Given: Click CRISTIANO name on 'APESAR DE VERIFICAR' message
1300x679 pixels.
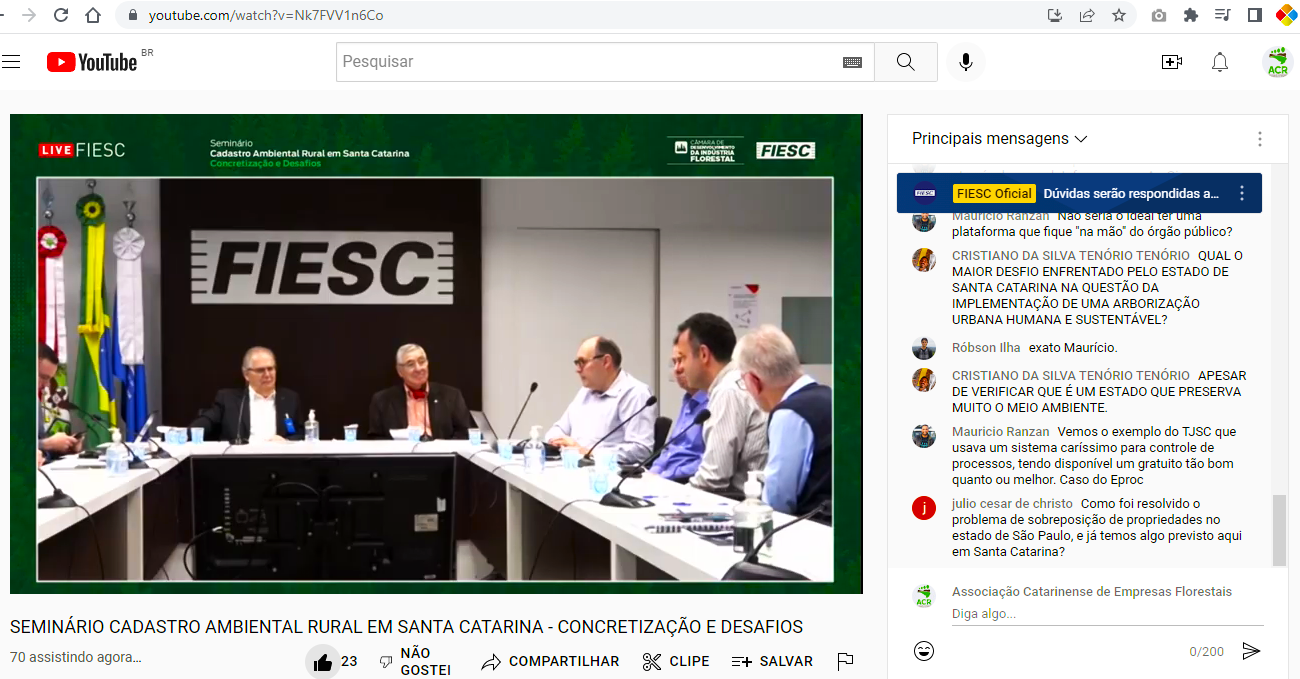Looking at the screenshot, I should [x=1071, y=376].
